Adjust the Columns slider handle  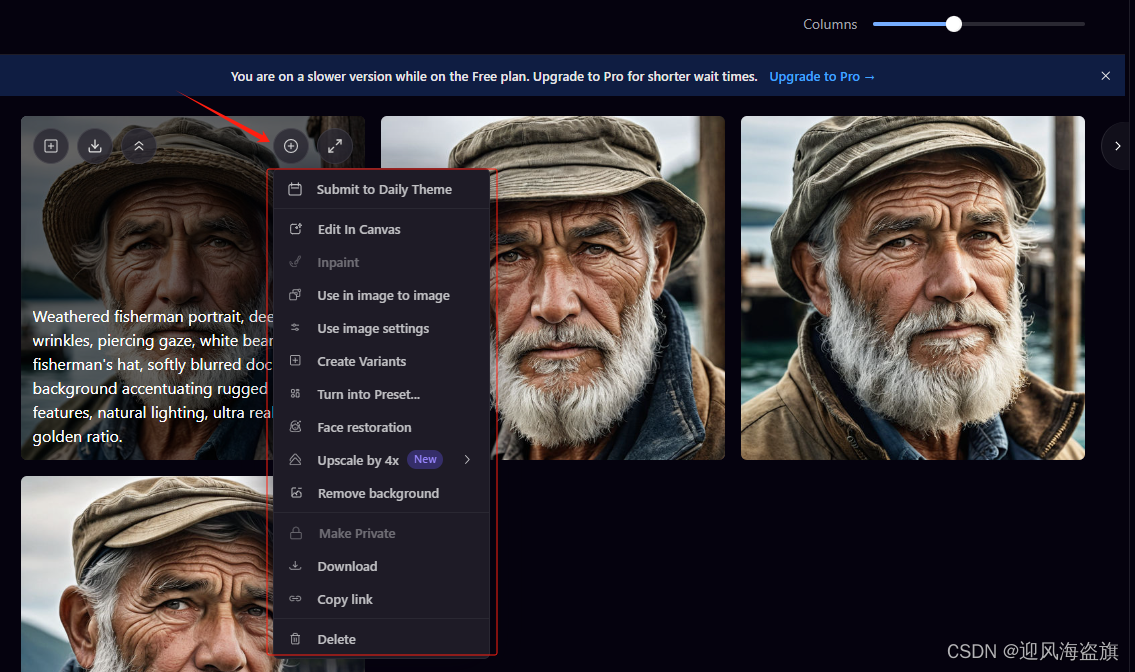[x=954, y=24]
